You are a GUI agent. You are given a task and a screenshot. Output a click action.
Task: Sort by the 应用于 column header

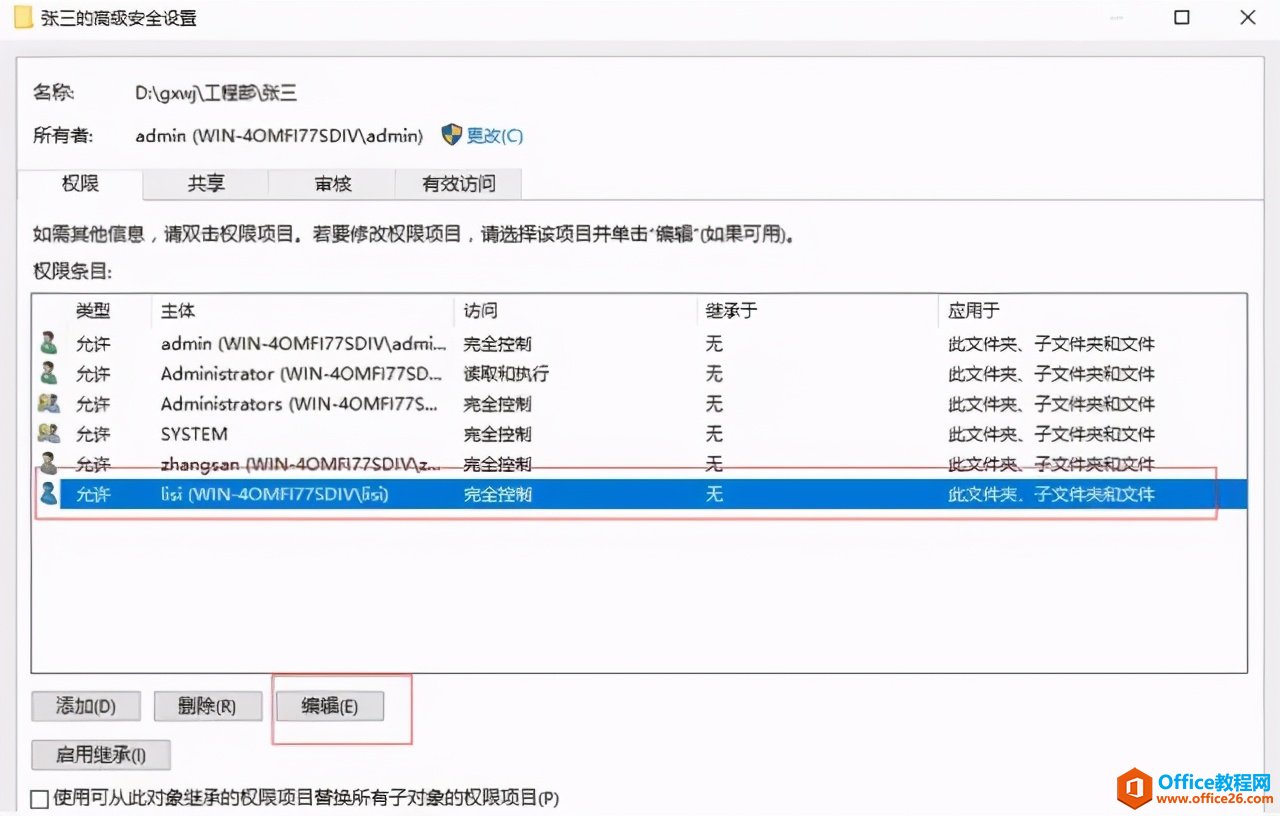(1092, 311)
